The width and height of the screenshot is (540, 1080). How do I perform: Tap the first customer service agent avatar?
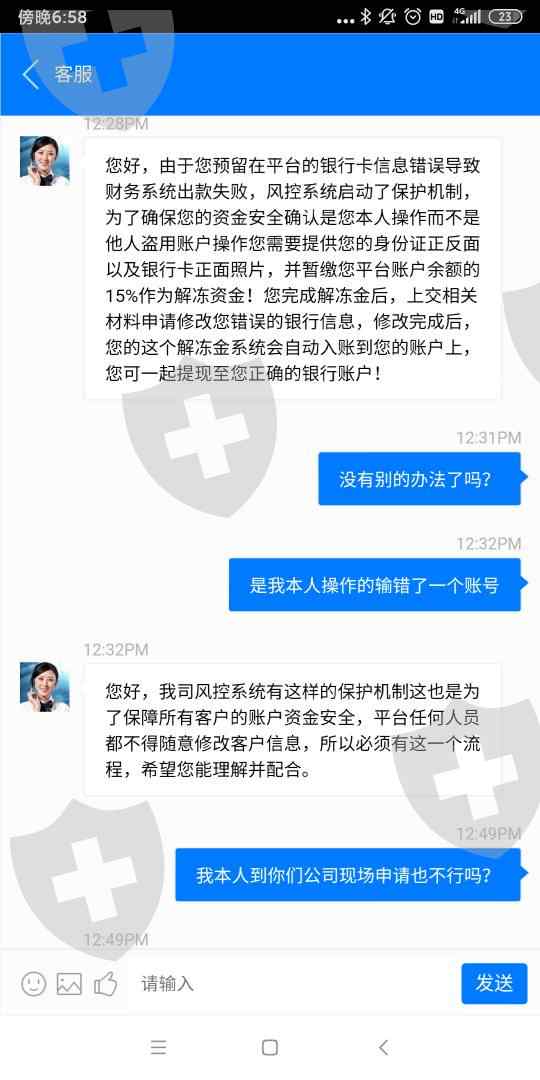pos(45,161)
